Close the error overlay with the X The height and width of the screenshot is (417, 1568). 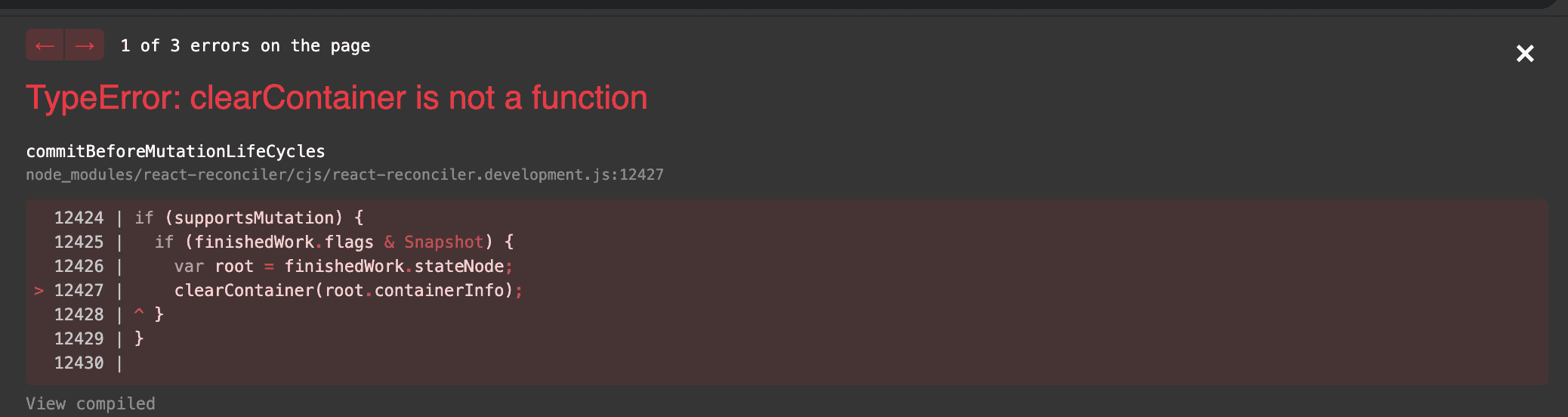point(1524,54)
